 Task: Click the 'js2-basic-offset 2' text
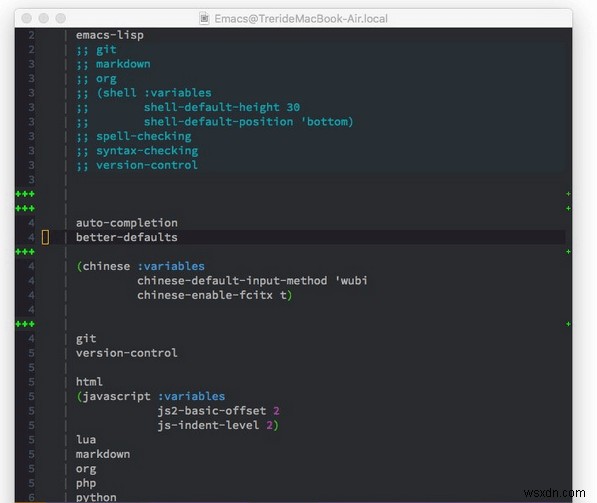[x=219, y=411]
